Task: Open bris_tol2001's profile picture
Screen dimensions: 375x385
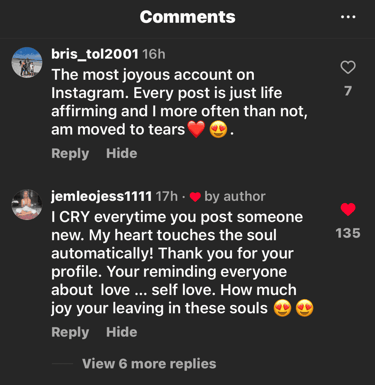Action: click(27, 62)
